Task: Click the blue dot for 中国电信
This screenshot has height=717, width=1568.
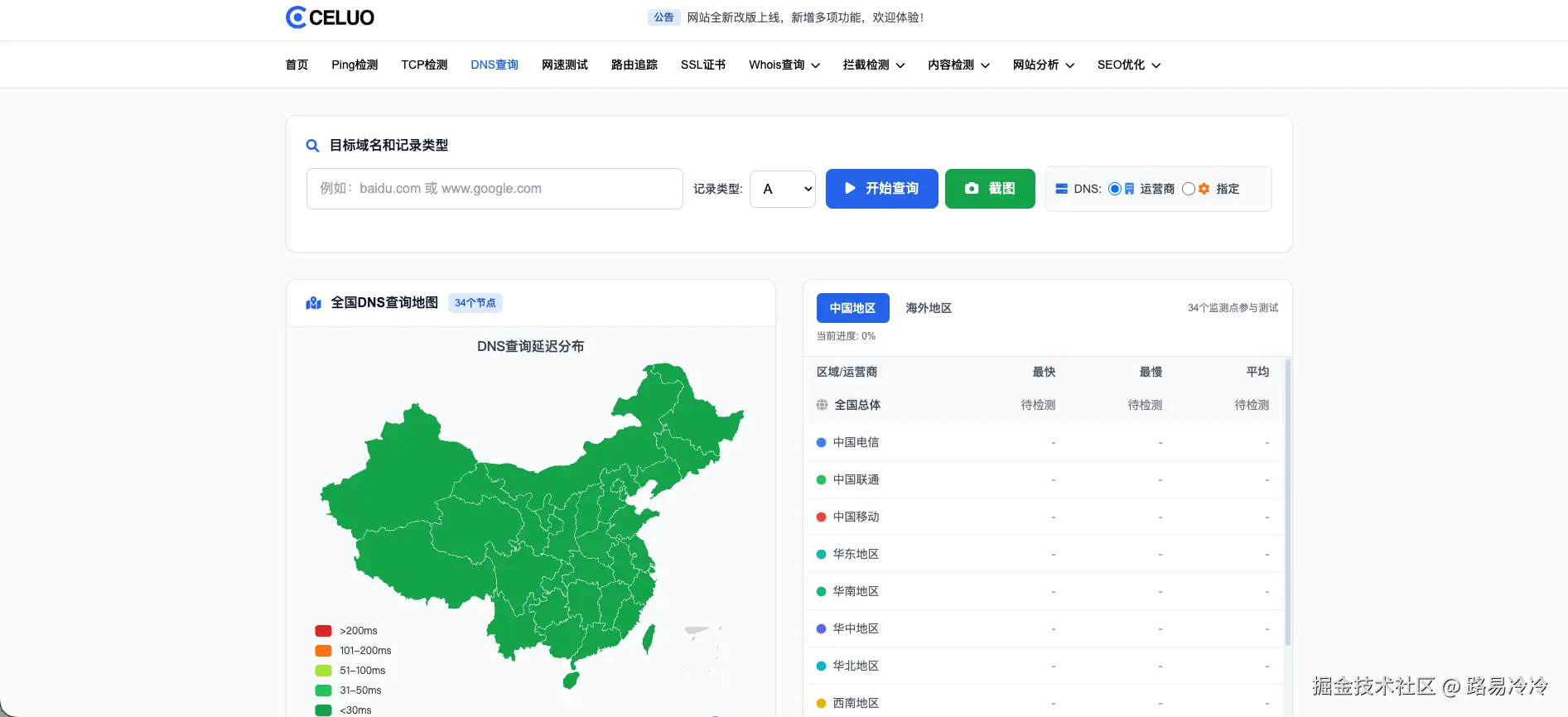Action: point(822,442)
